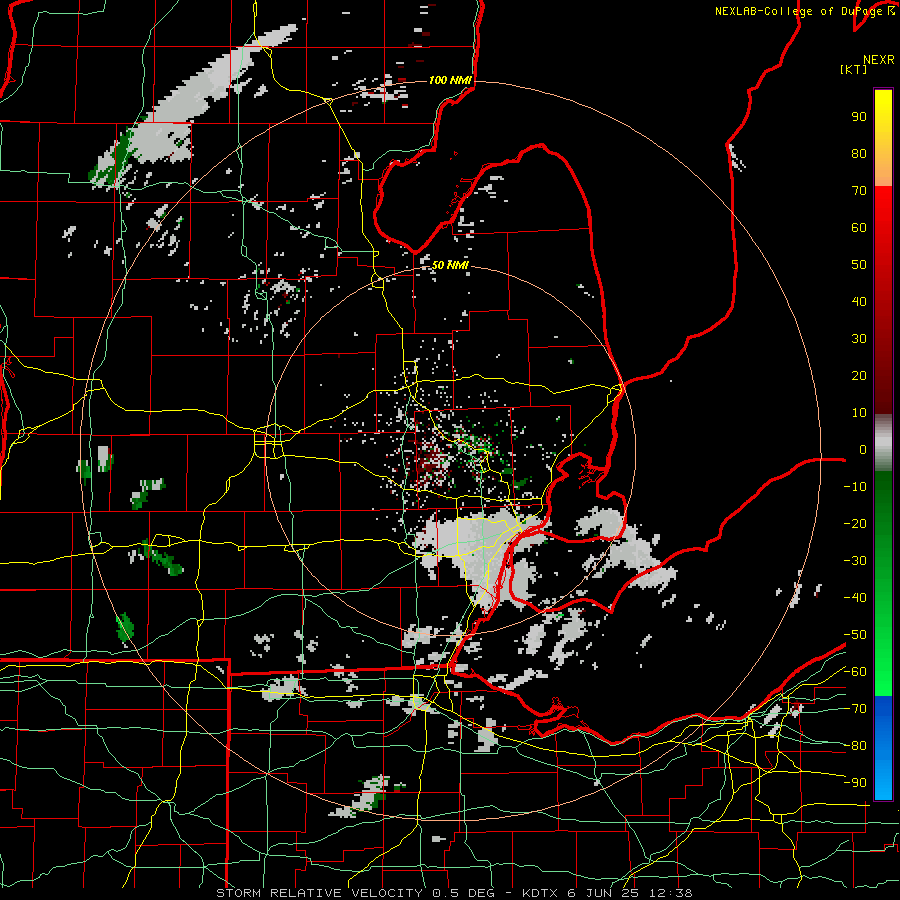
Task: Select the 0 value on the velocity scale
Action: (x=863, y=449)
